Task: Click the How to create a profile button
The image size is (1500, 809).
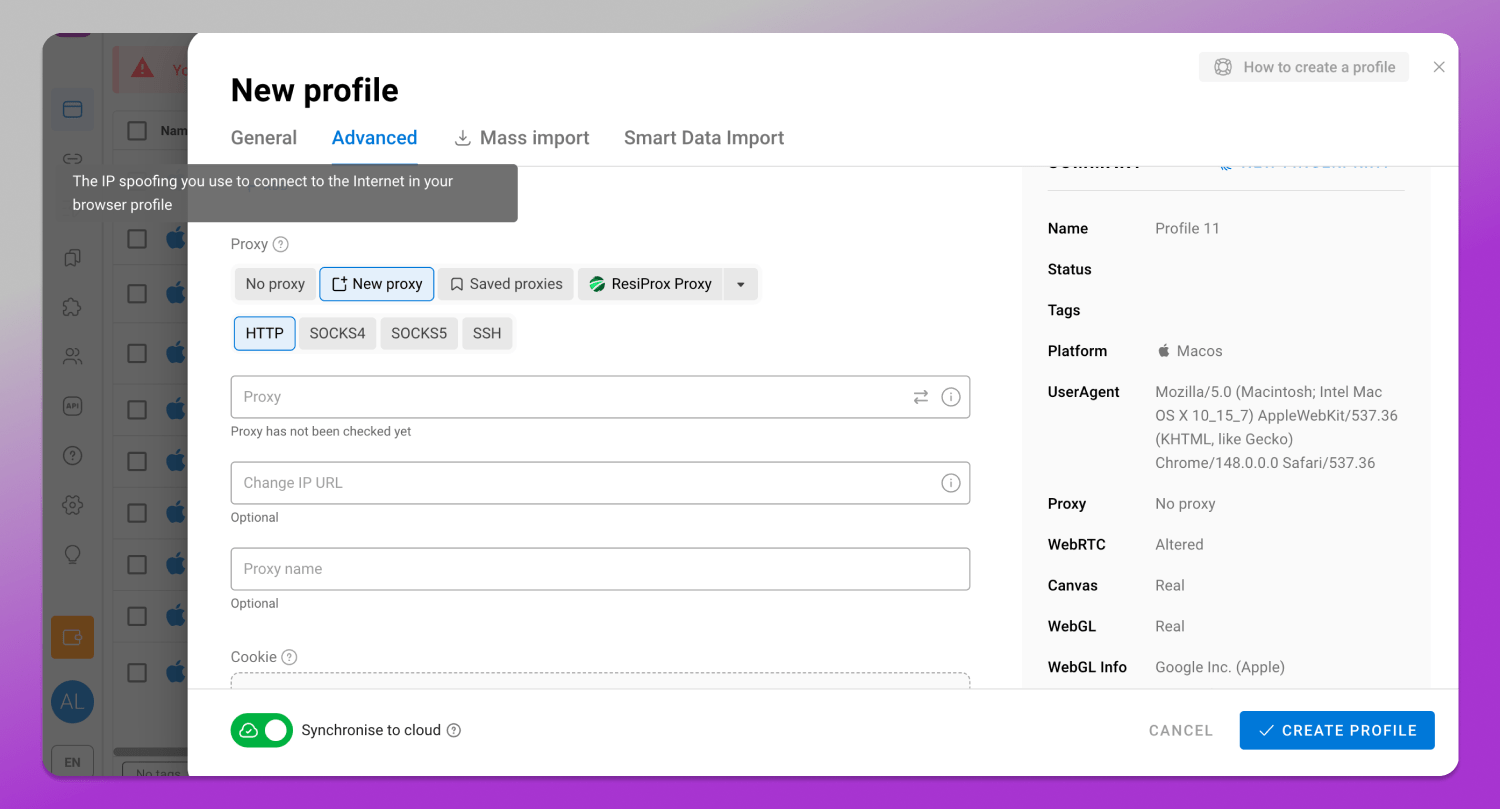Action: (1304, 67)
